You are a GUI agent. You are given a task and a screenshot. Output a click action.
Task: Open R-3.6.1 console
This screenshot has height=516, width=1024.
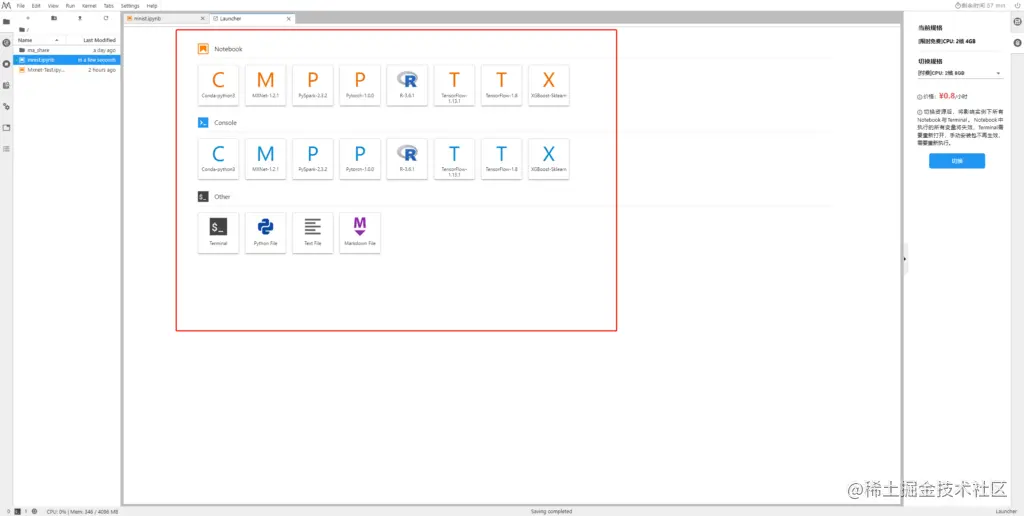(x=407, y=159)
